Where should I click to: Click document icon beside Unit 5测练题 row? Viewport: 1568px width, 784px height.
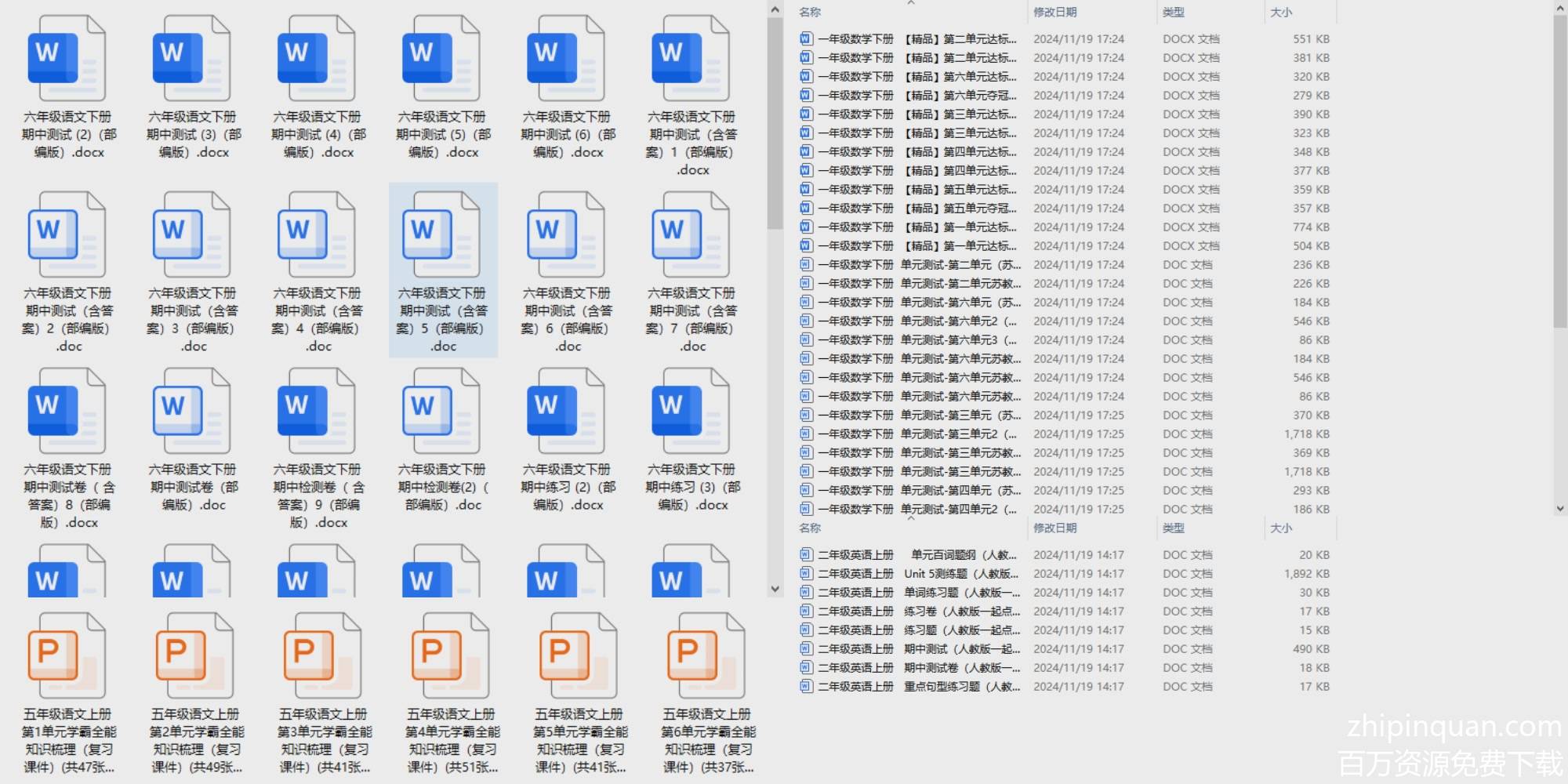(805, 574)
